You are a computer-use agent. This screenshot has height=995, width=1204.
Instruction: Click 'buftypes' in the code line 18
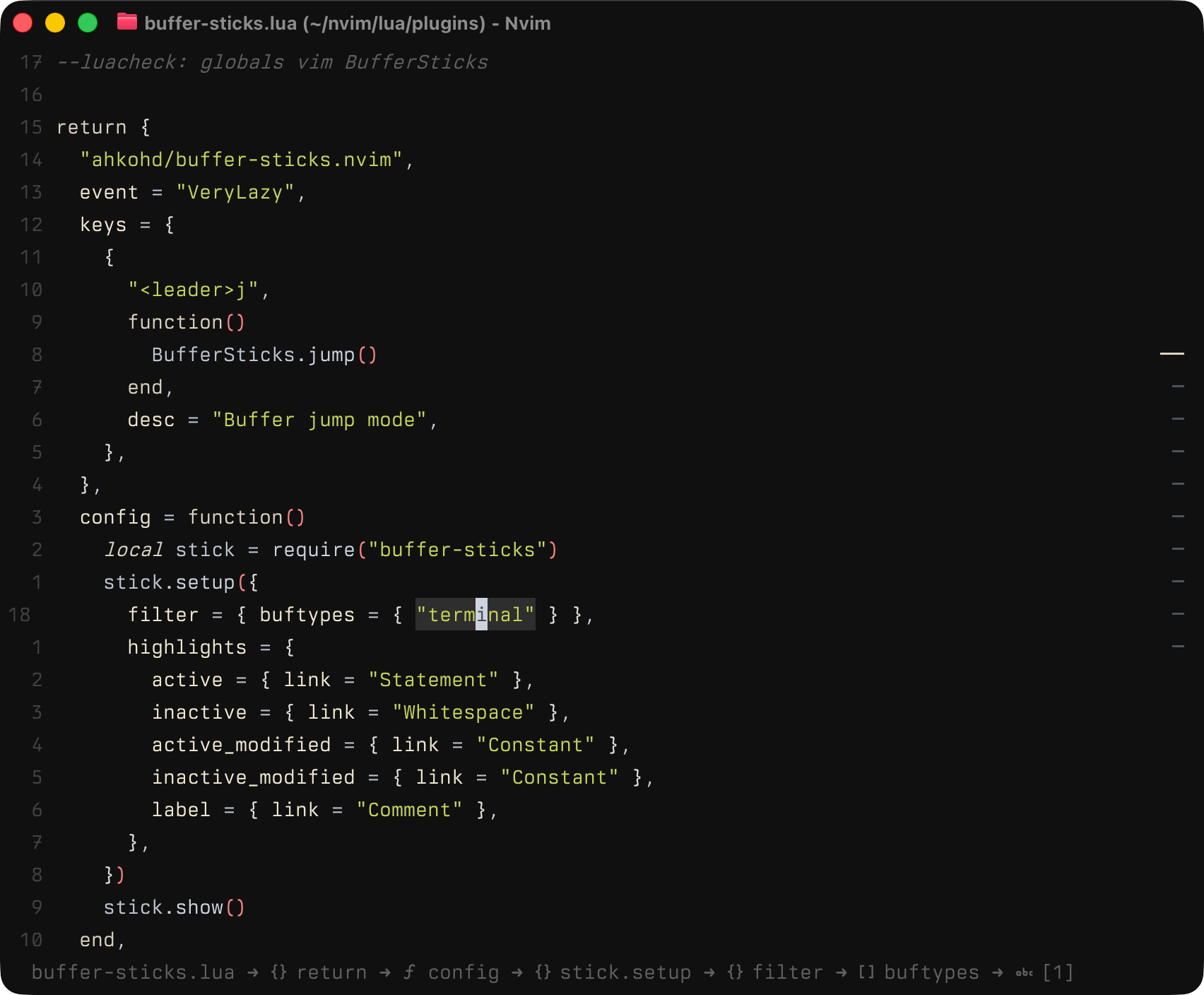click(307, 615)
